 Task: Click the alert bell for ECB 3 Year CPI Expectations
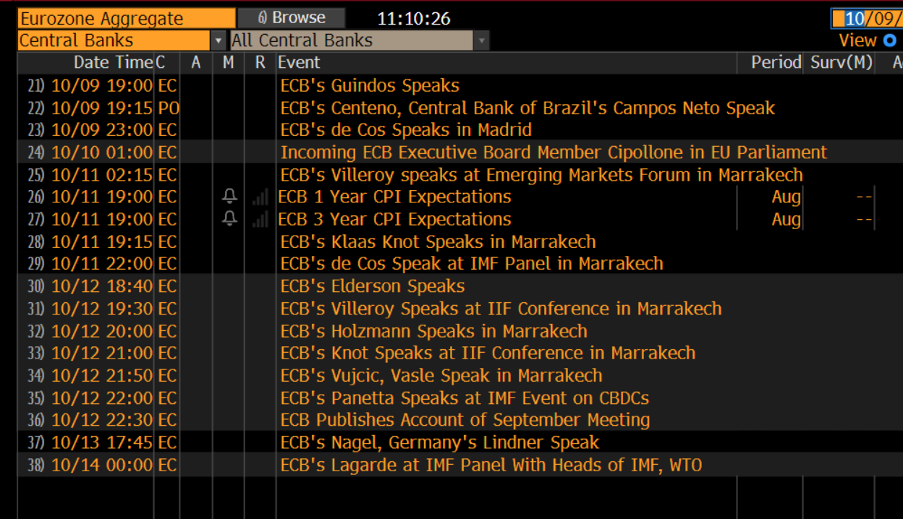[x=229, y=219]
